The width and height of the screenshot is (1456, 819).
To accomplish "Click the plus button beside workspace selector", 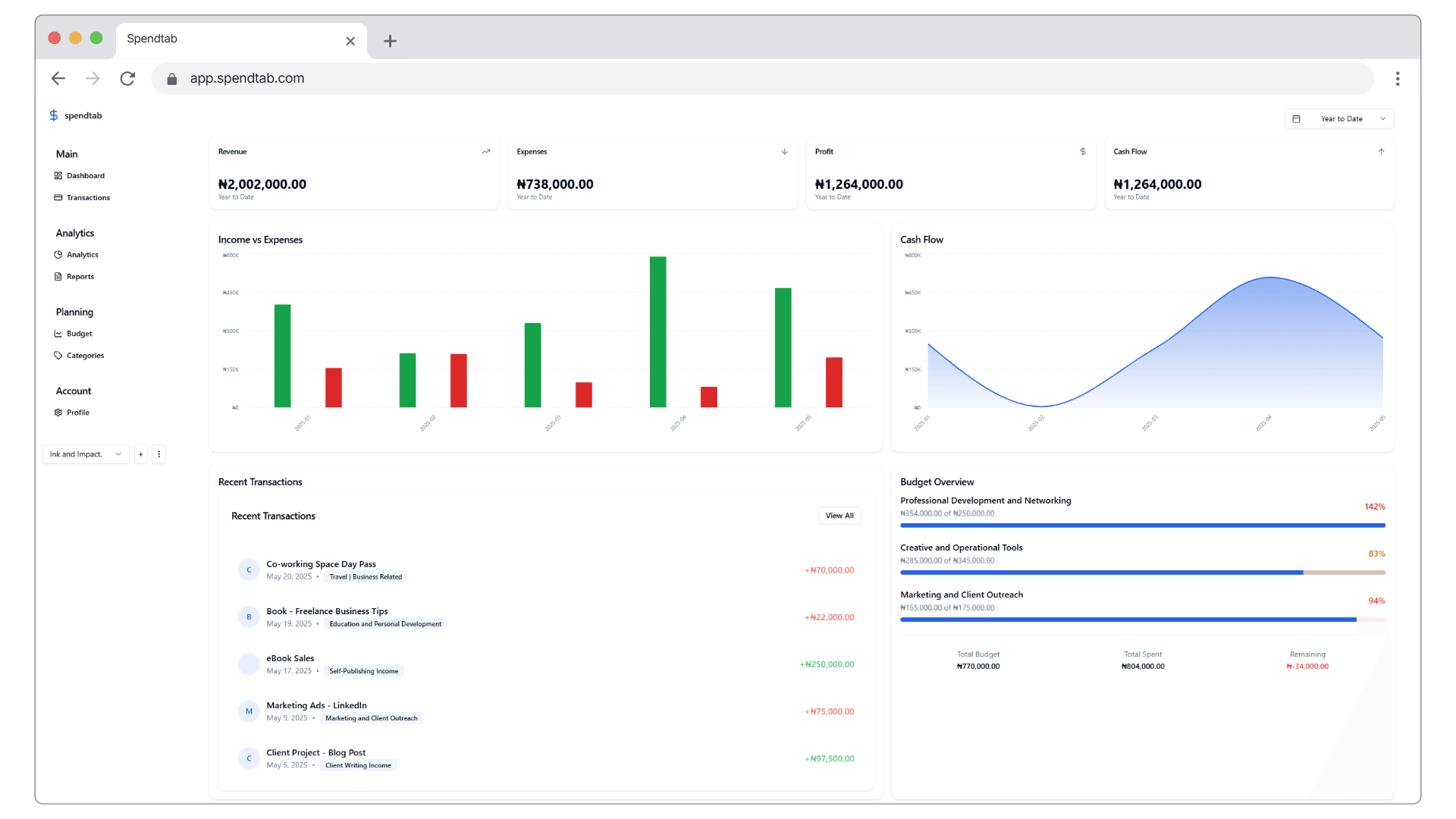I will 141,454.
